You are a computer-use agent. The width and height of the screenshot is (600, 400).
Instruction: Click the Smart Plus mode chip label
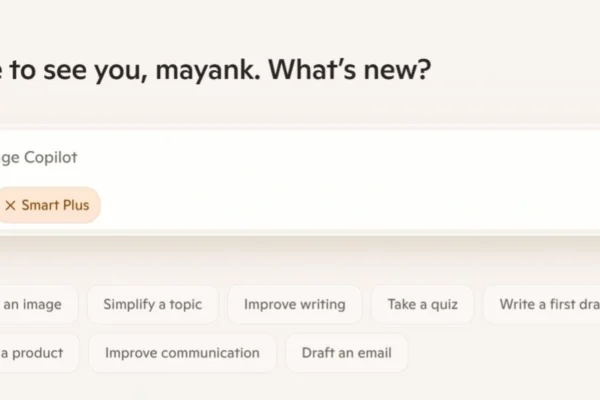coord(55,205)
